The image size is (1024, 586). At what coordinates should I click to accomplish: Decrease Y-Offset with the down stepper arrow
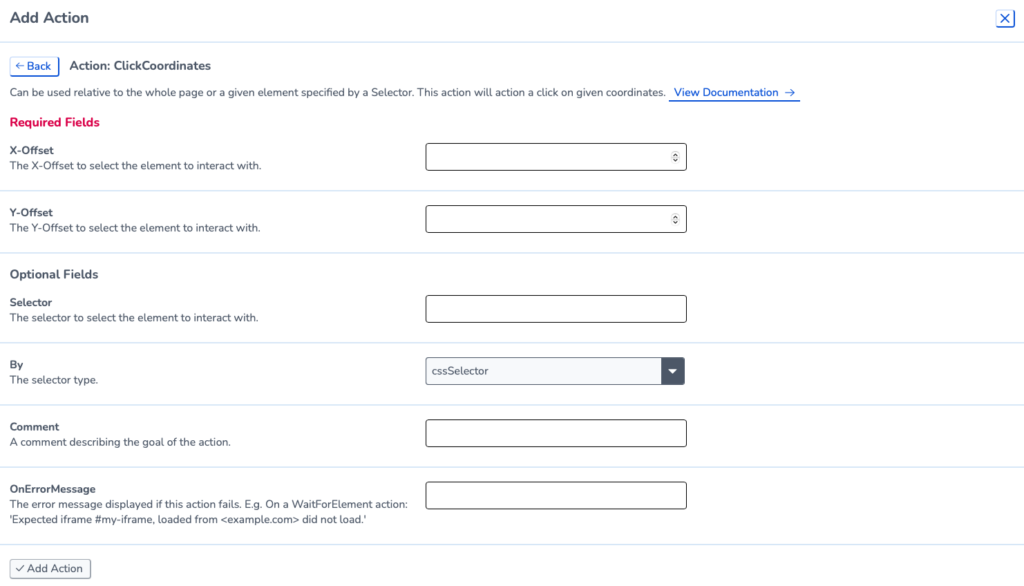point(675,222)
